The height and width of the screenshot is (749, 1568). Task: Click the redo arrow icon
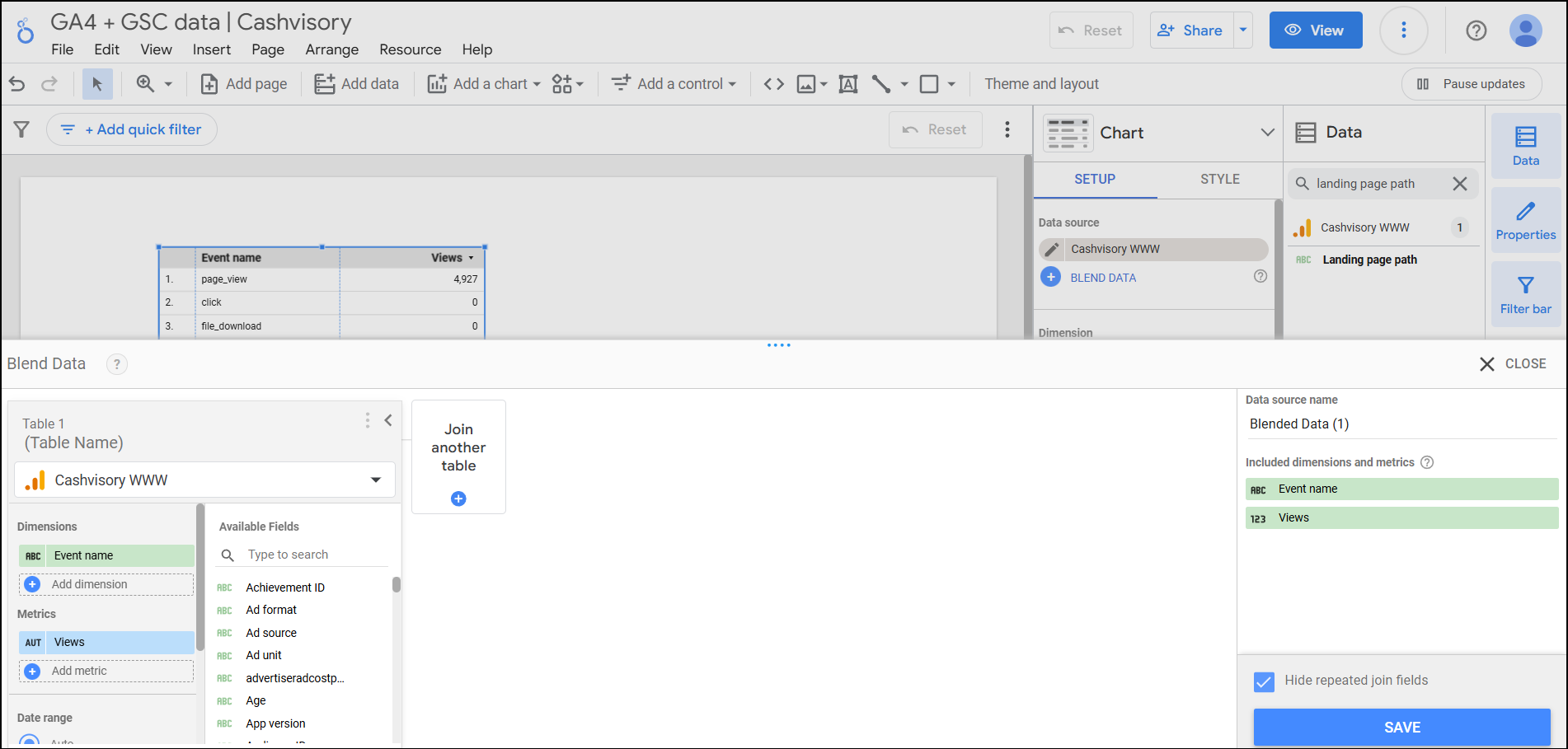coord(49,84)
